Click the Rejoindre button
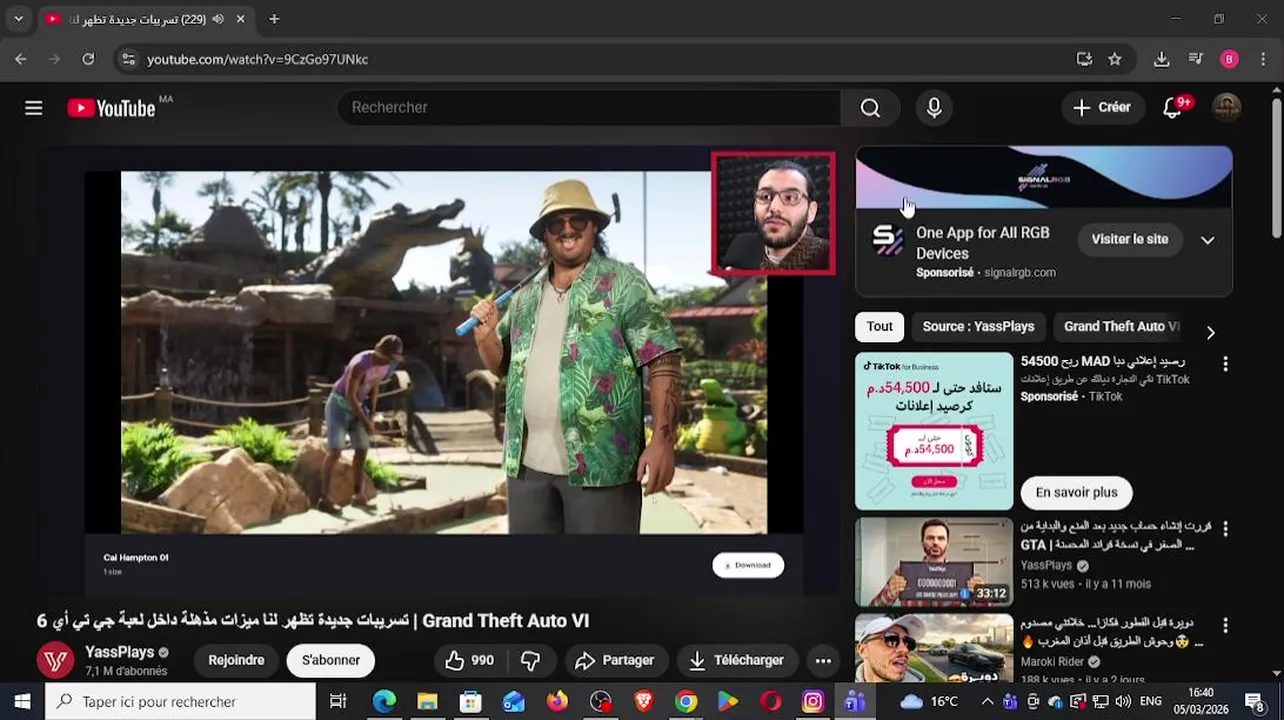Screen dimensions: 1284x720 tap(236, 660)
